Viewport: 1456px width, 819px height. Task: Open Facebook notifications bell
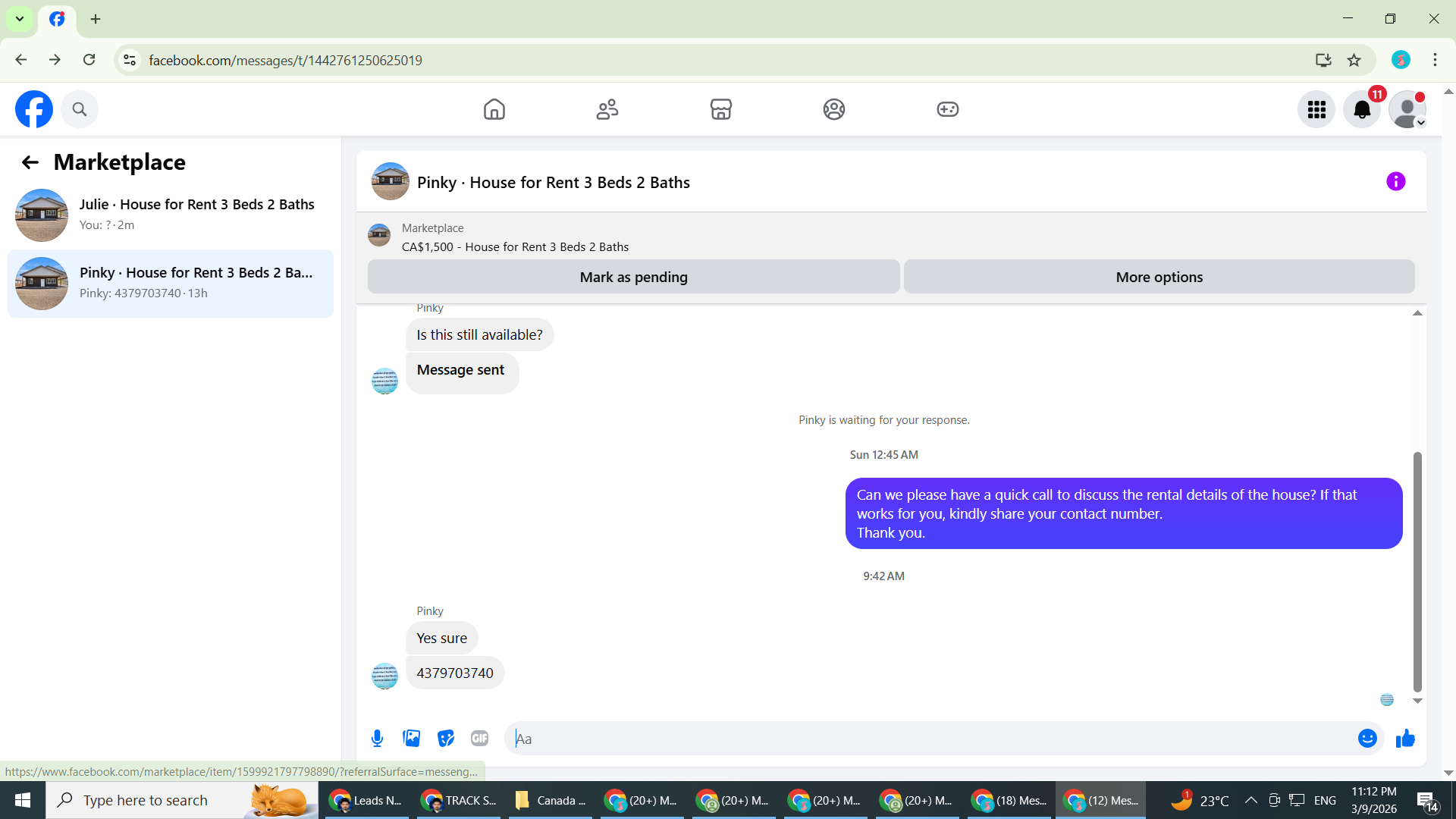[1362, 110]
